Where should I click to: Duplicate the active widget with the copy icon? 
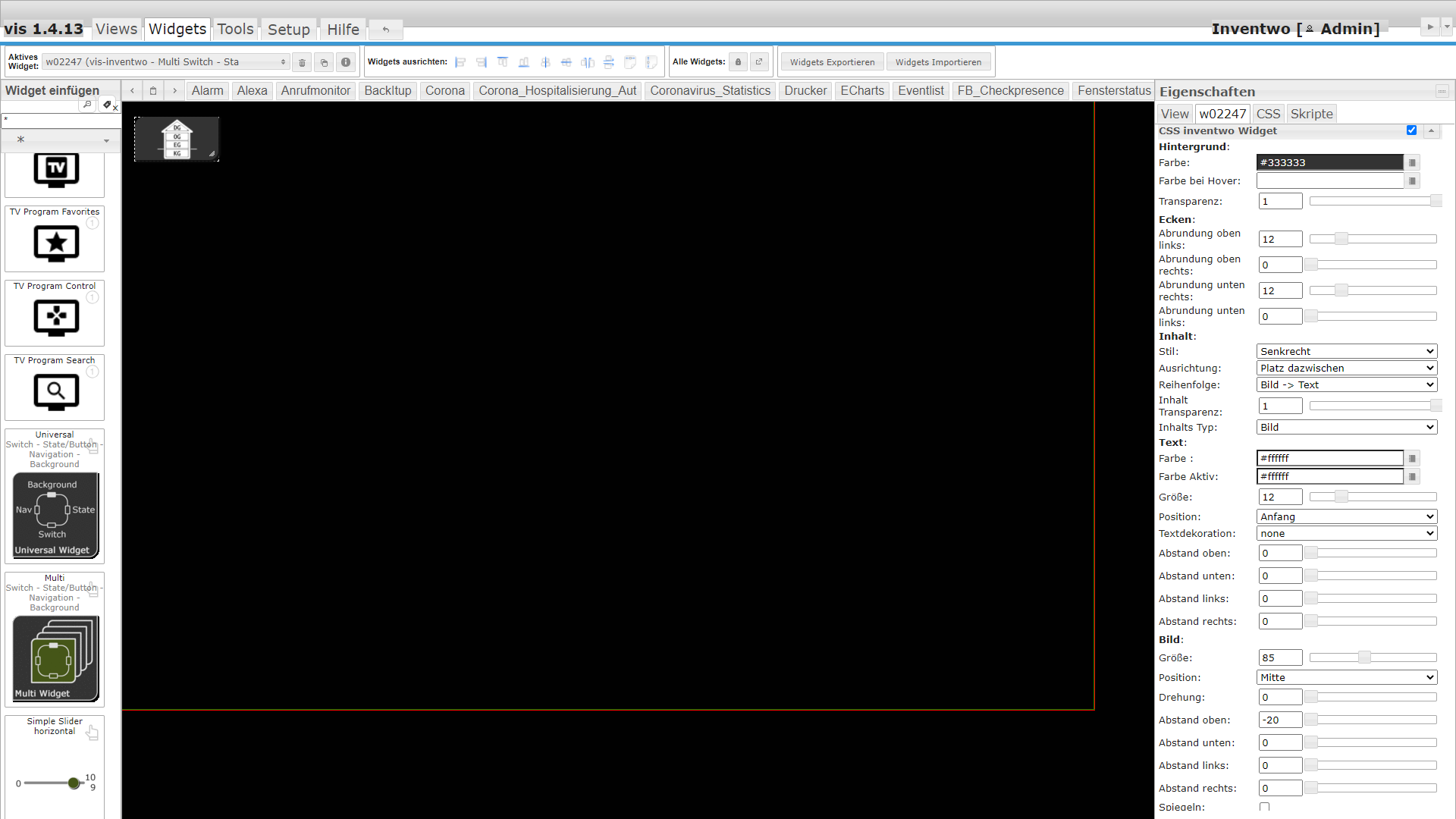[x=324, y=62]
